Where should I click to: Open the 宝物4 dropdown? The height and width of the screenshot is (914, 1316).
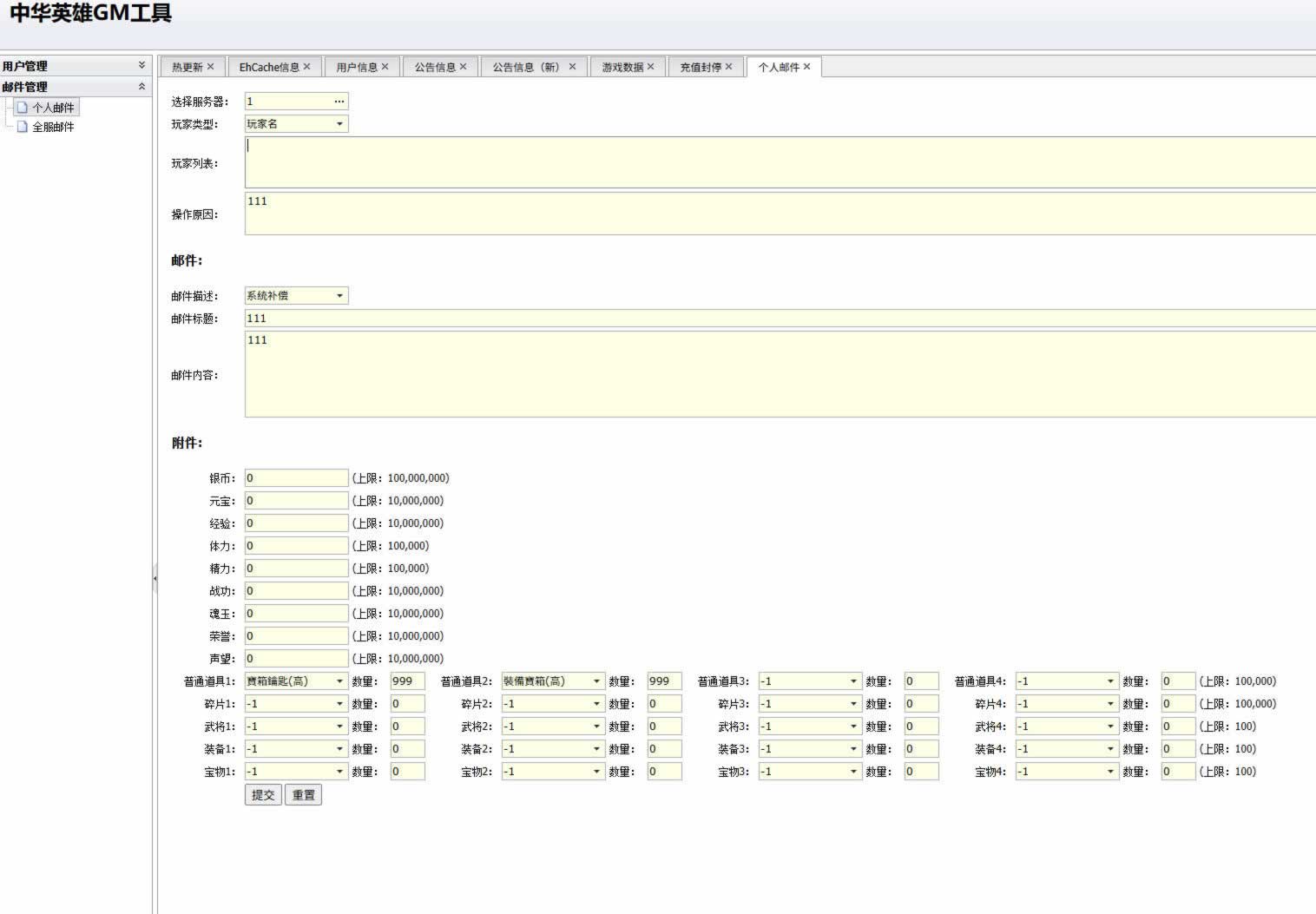point(1110,772)
